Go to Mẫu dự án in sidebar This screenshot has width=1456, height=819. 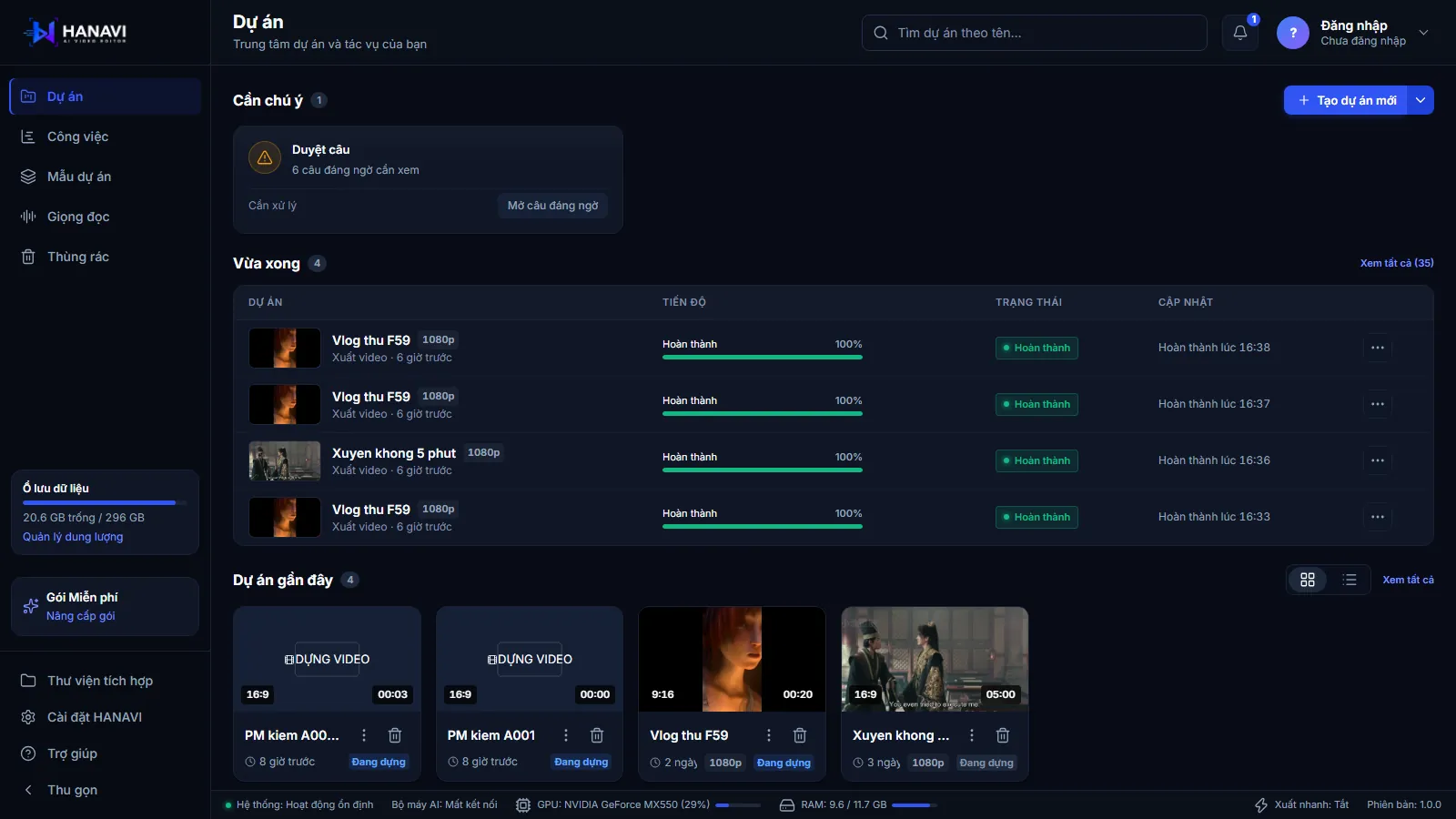106,177
